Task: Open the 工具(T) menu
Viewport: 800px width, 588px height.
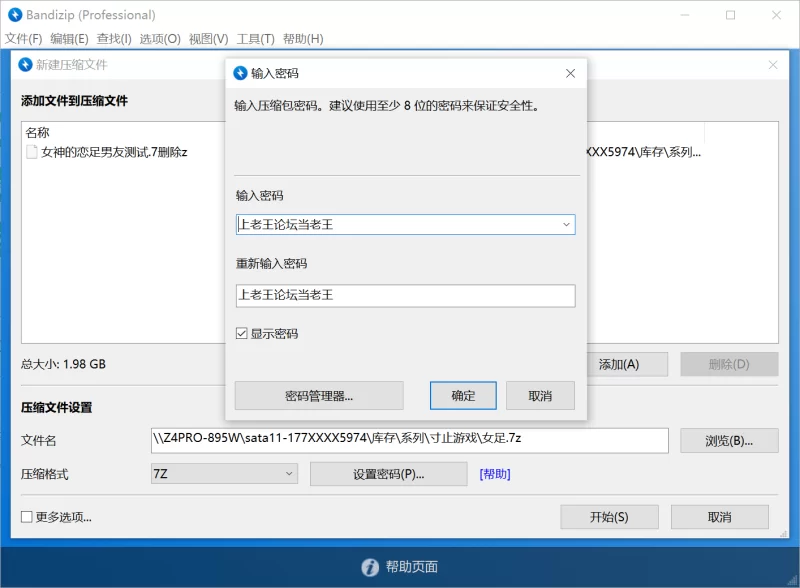Action: click(257, 38)
